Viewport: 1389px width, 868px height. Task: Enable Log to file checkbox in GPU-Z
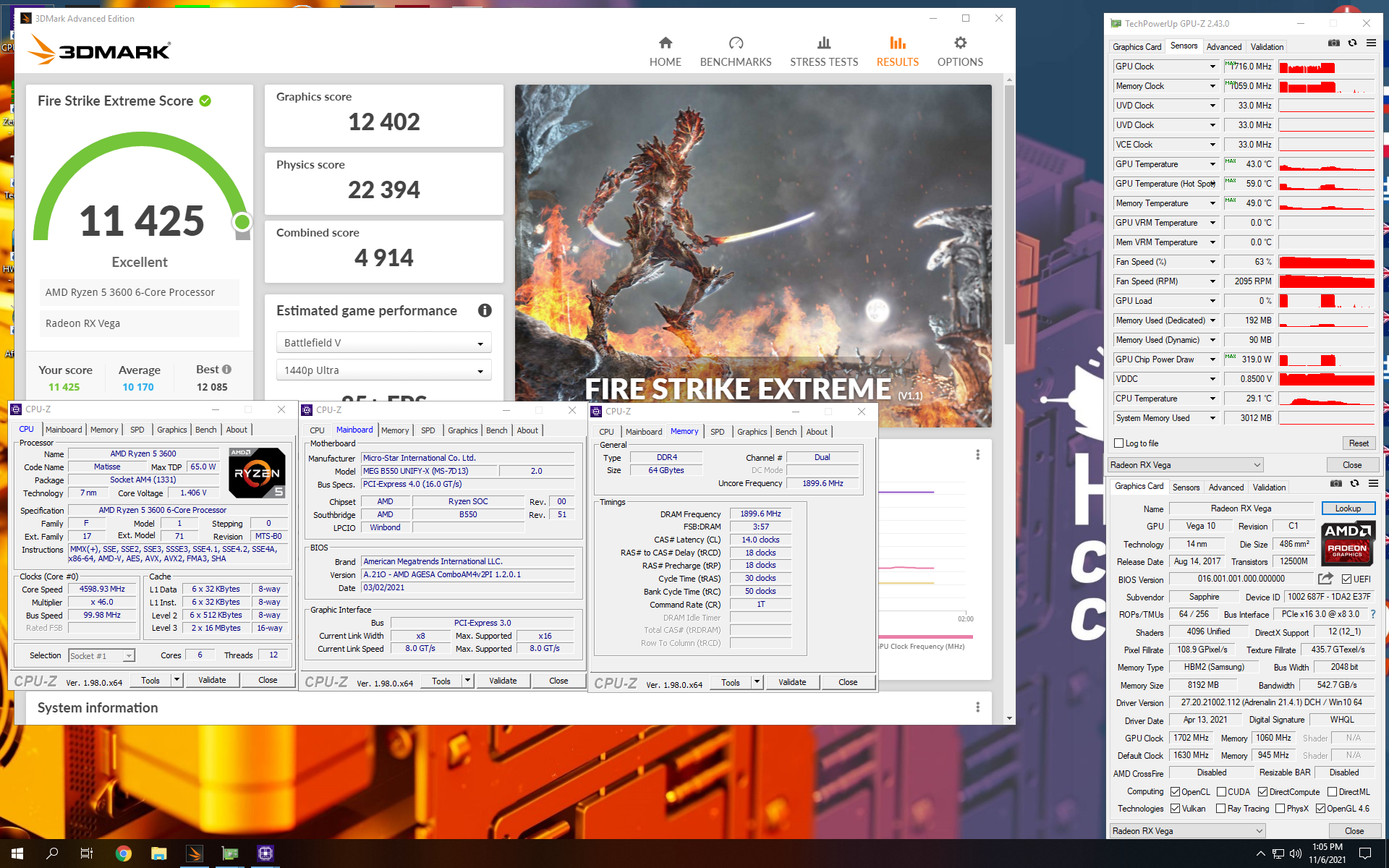[1119, 443]
